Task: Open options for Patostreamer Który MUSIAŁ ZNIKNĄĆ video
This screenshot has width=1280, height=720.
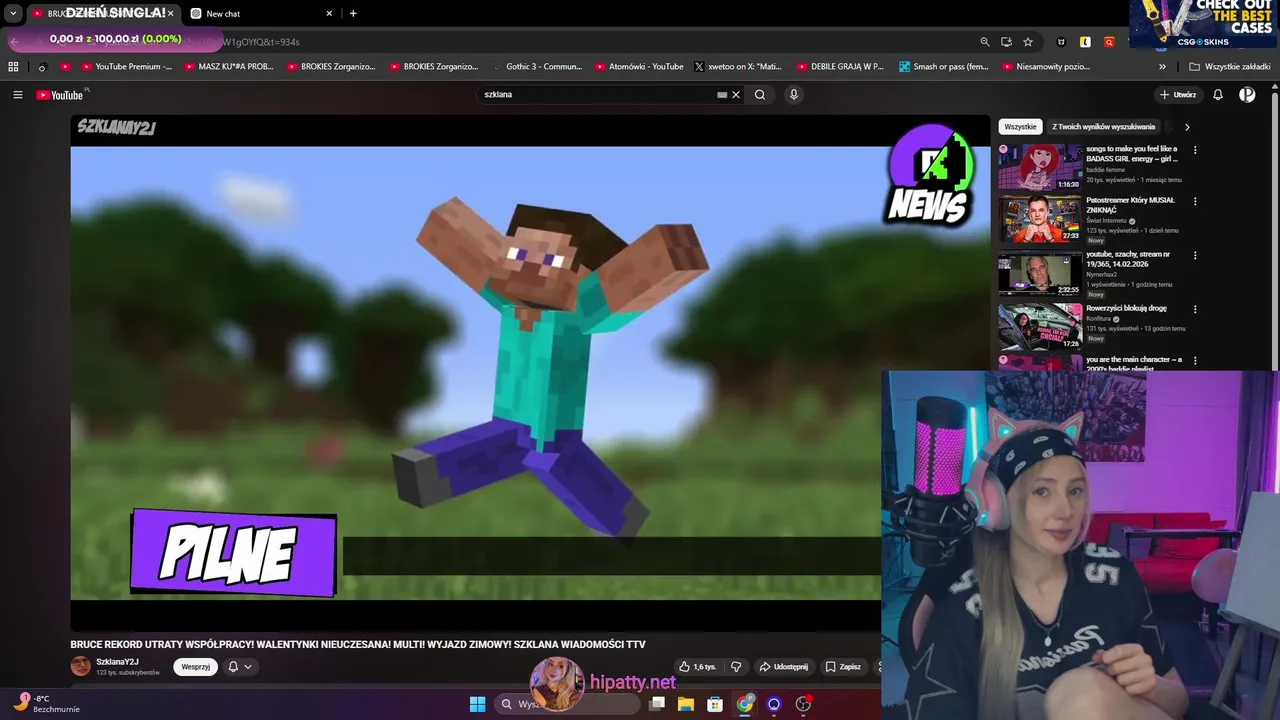Action: pyautogui.click(x=1195, y=202)
